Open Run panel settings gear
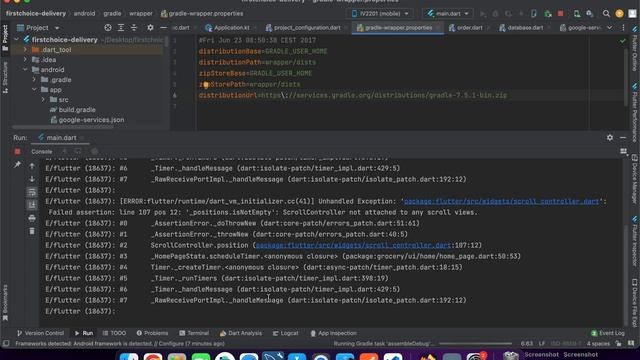Screen dimensions: 640x360 click(x=610, y=138)
